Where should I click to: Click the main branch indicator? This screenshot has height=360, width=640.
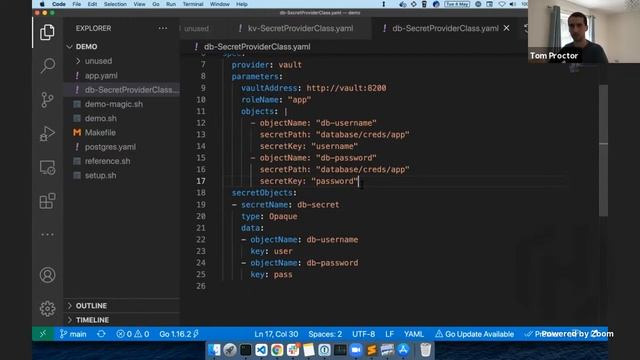pos(73,334)
